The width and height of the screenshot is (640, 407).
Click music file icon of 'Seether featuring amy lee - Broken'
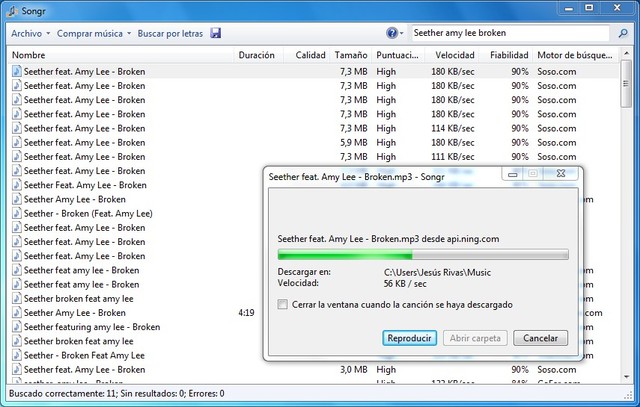tap(16, 327)
